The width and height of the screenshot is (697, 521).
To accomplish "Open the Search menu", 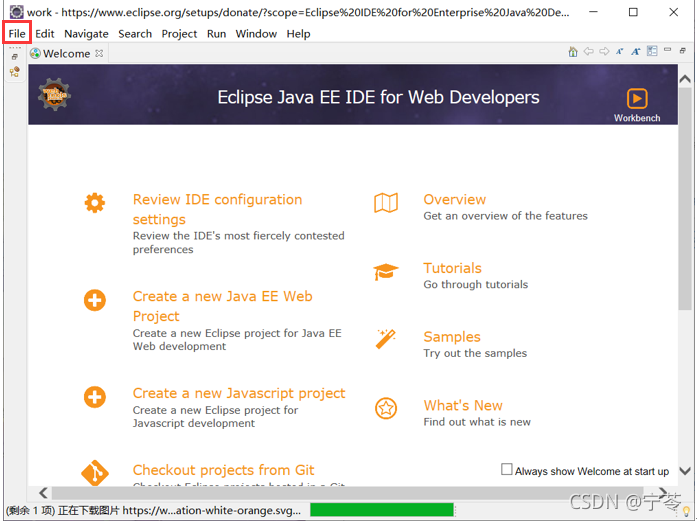I will click(x=135, y=34).
